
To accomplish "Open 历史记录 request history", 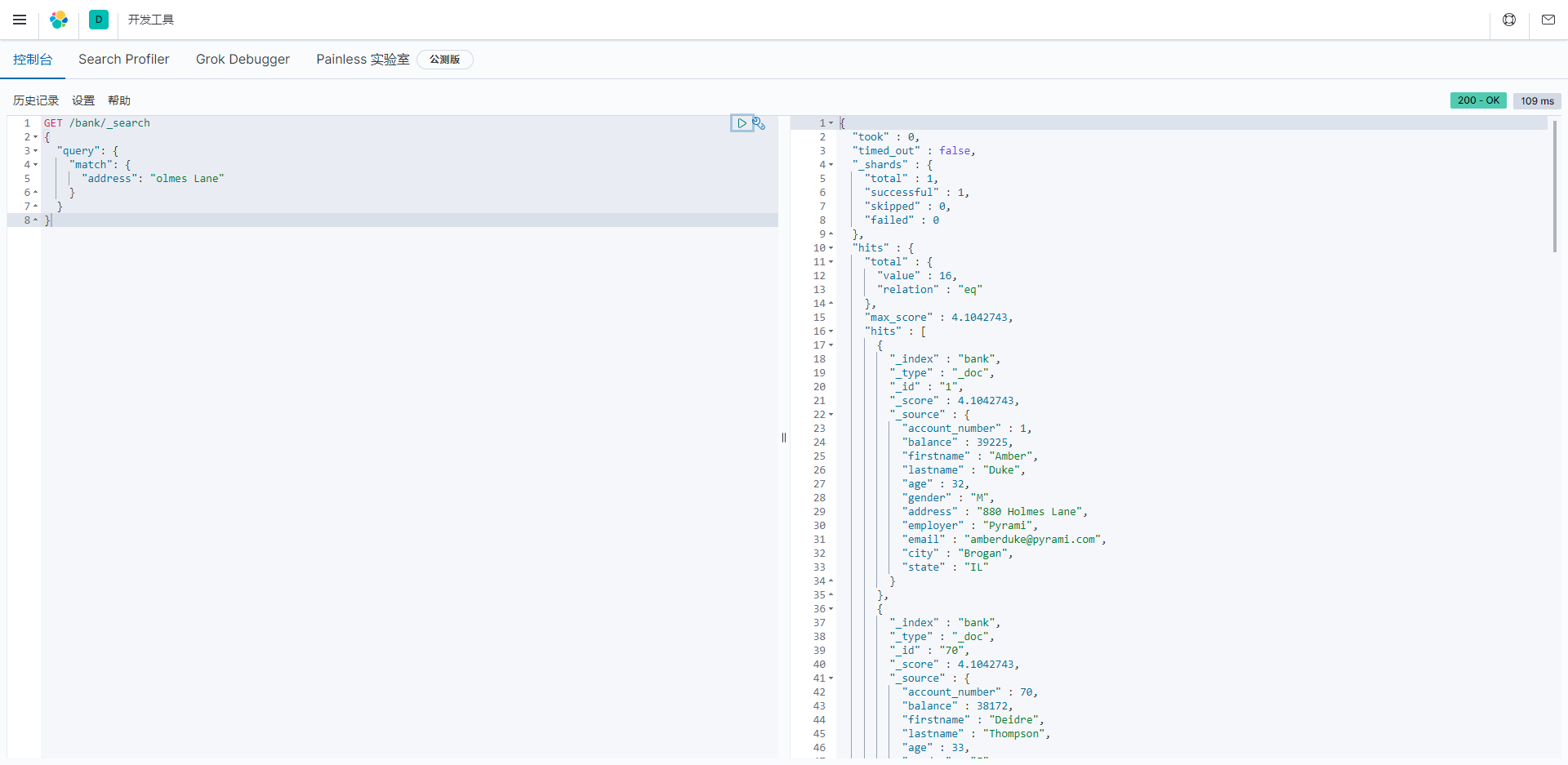I will (36, 100).
